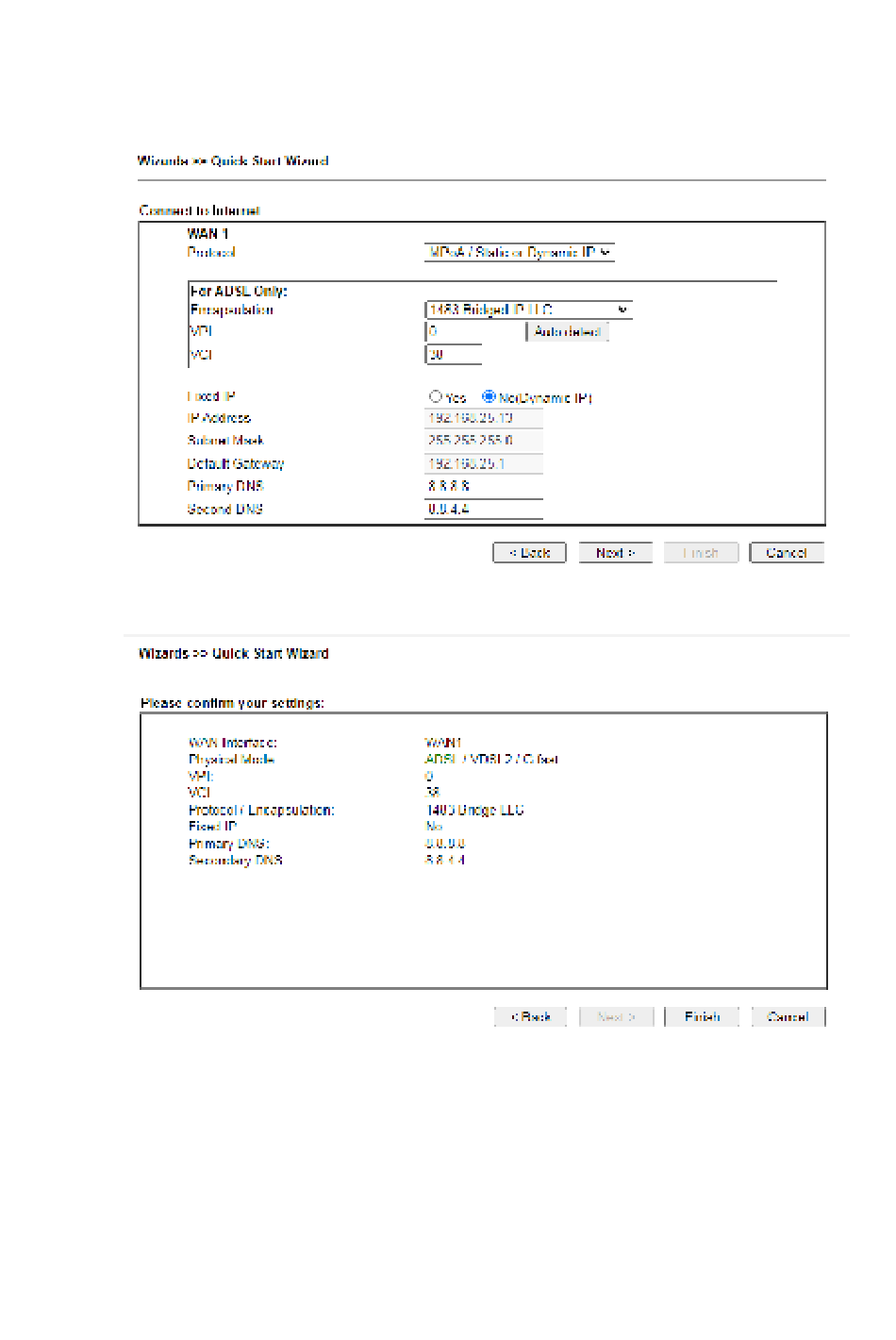Click Back on the confirm settings page
The width and height of the screenshot is (896, 1340).
click(530, 1016)
